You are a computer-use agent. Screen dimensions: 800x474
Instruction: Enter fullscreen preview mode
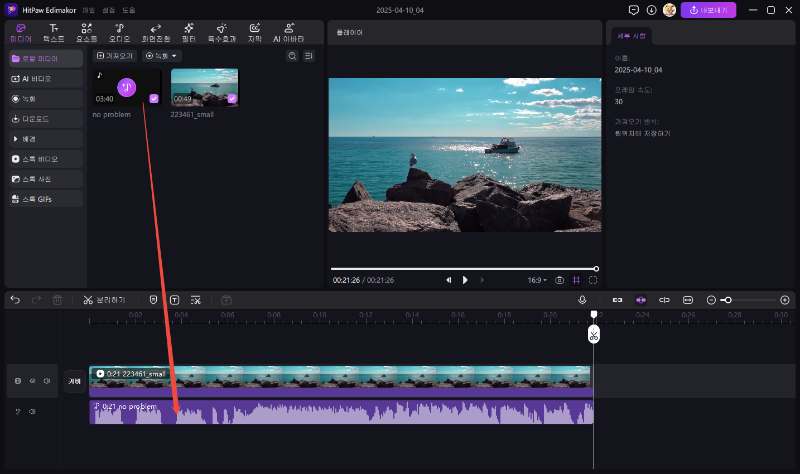pyautogui.click(x=593, y=280)
